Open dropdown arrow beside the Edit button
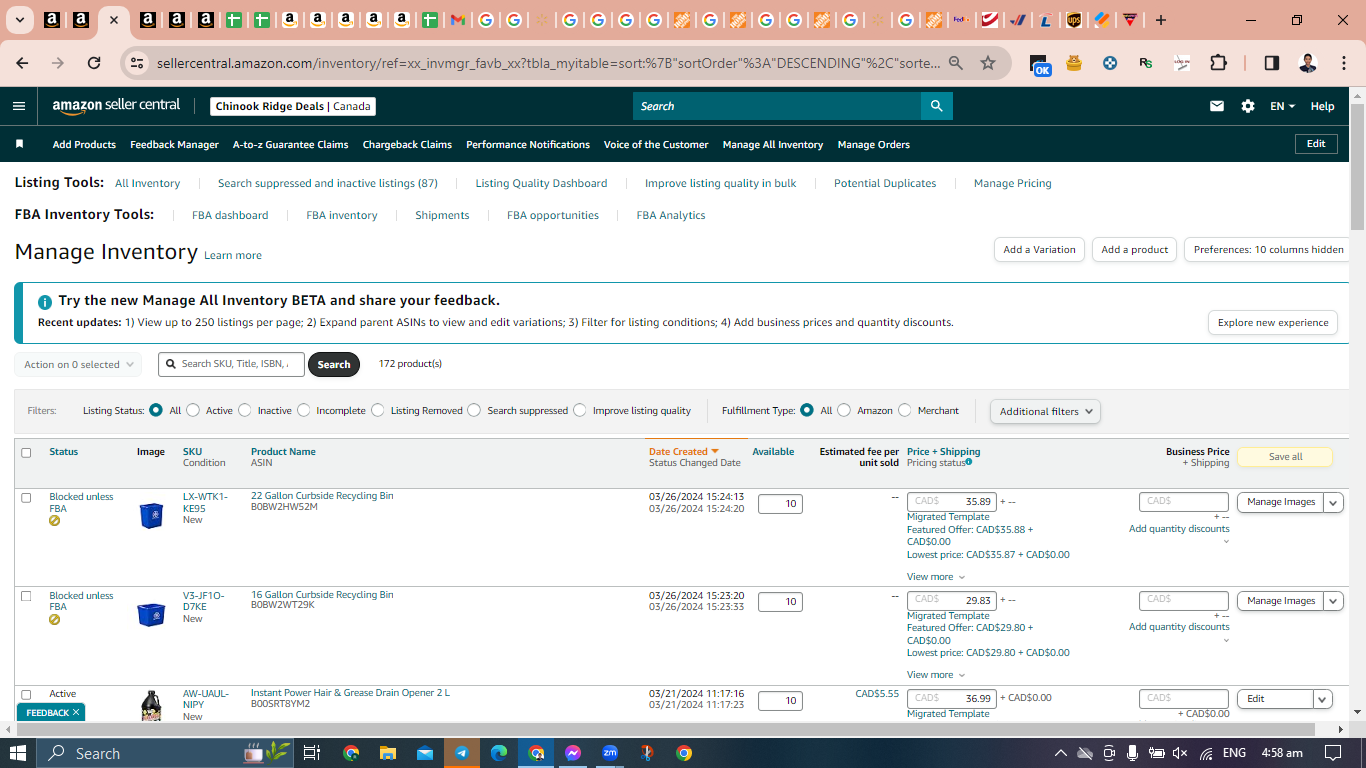 [1323, 699]
